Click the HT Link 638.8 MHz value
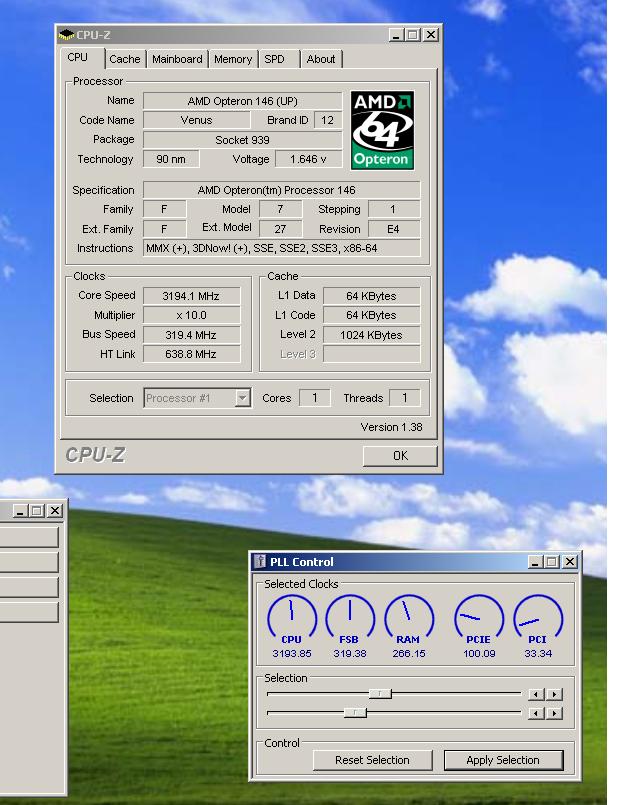Viewport: 640px width, 805px height. 191,354
